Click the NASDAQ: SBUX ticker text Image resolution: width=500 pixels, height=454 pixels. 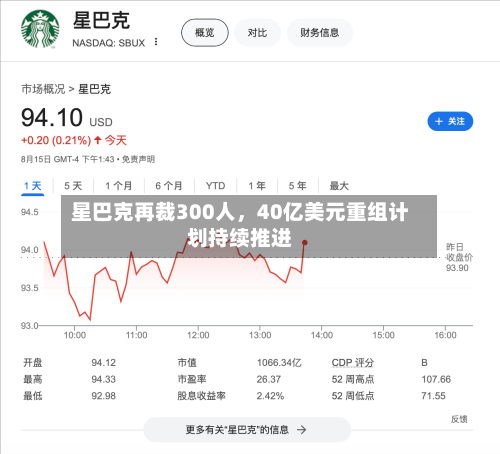click(109, 43)
